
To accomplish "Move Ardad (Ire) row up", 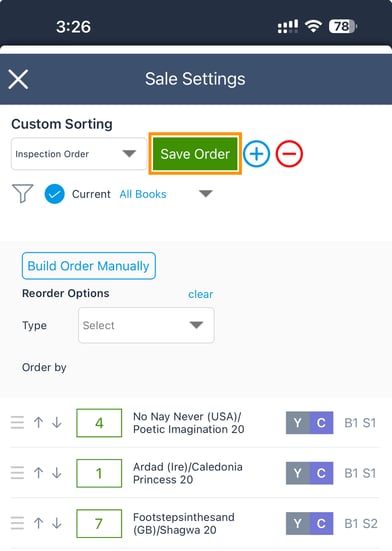I will (x=39, y=473).
